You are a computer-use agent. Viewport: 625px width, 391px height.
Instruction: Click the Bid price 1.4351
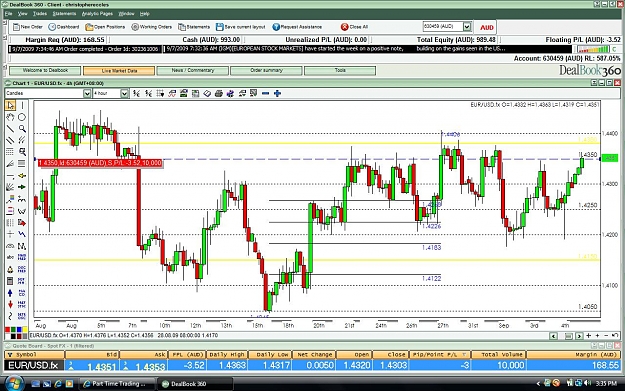coord(101,366)
